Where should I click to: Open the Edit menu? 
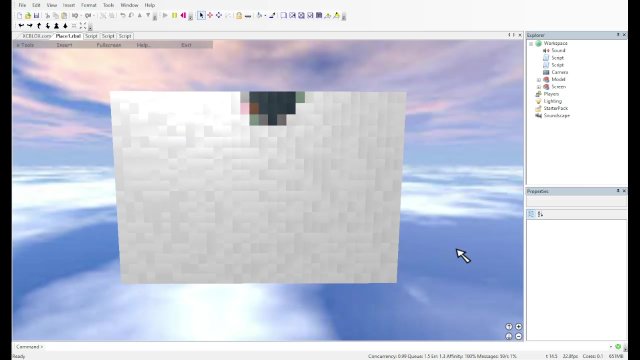tap(36, 5)
